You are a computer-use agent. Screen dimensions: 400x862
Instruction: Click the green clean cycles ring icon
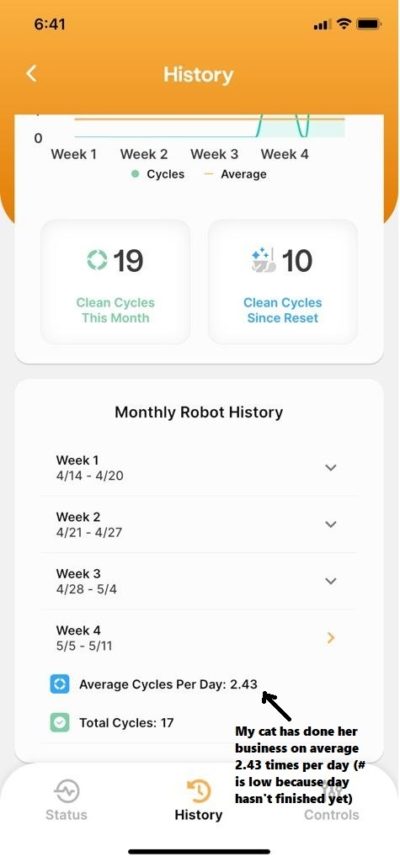97,260
